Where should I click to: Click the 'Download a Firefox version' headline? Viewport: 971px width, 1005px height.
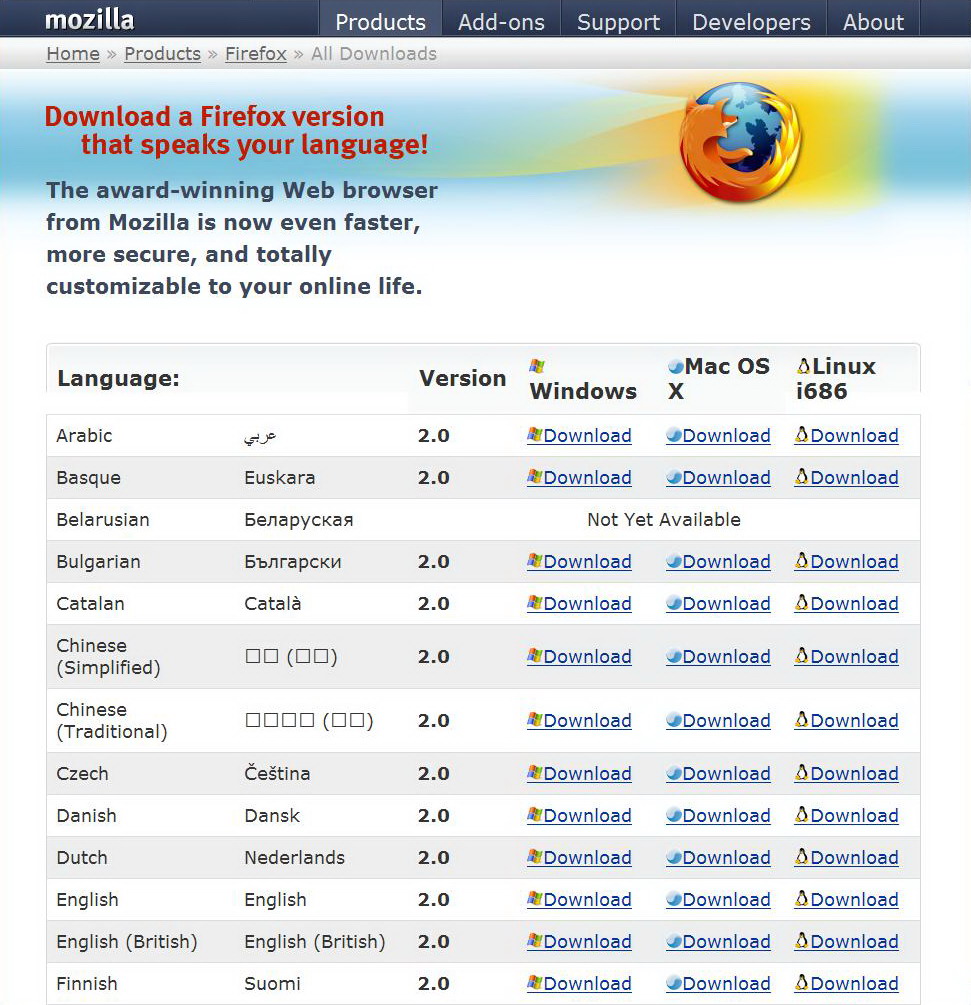tap(215, 117)
